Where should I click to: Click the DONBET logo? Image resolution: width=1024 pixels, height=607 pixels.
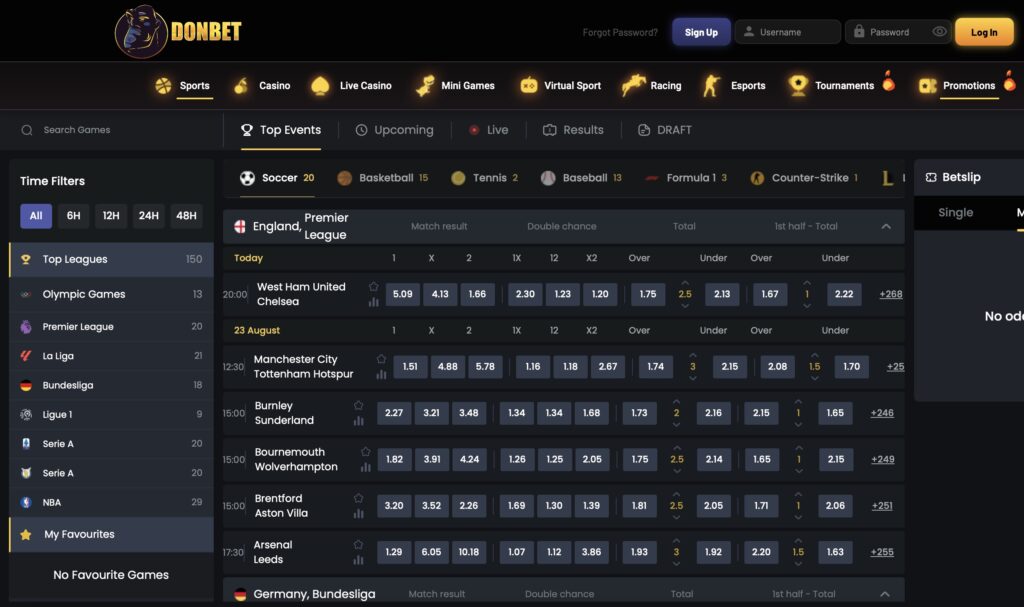point(178,31)
